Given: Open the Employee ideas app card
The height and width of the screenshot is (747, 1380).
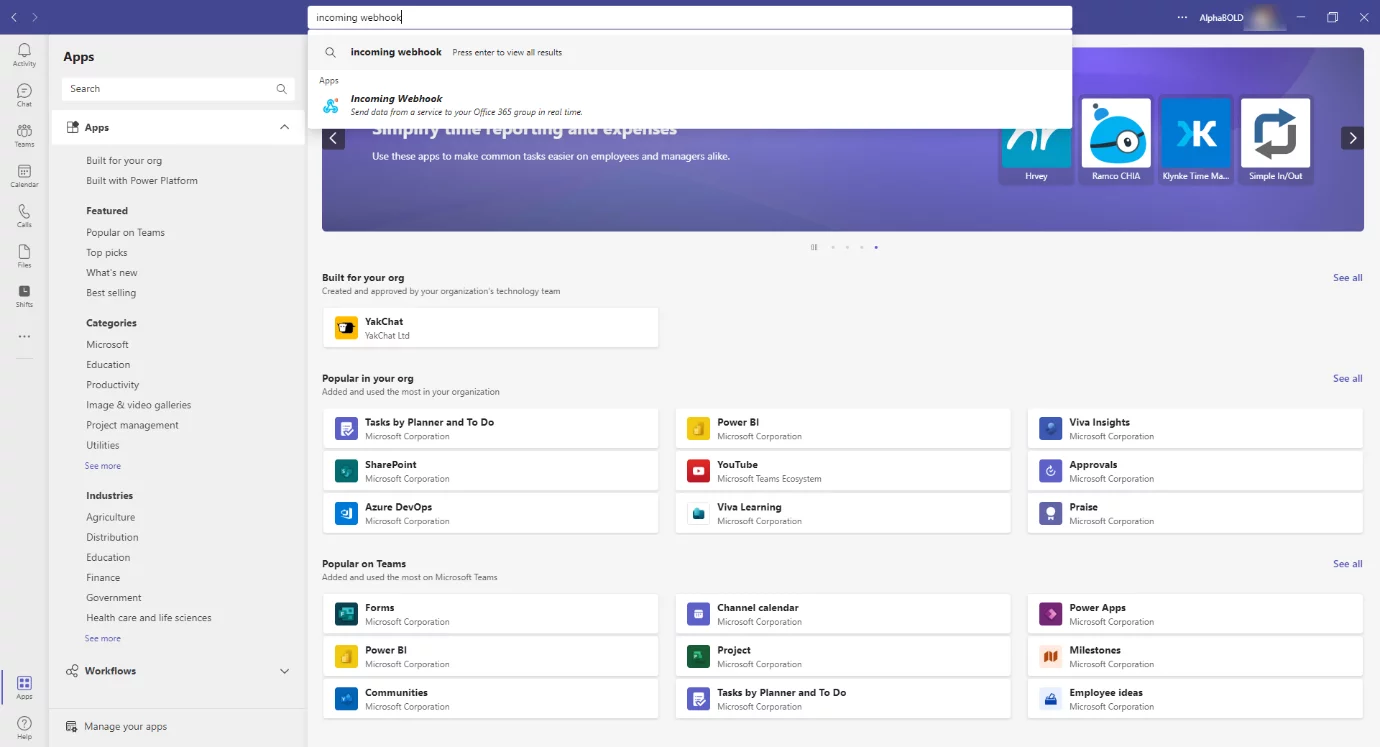Looking at the screenshot, I should point(1195,698).
